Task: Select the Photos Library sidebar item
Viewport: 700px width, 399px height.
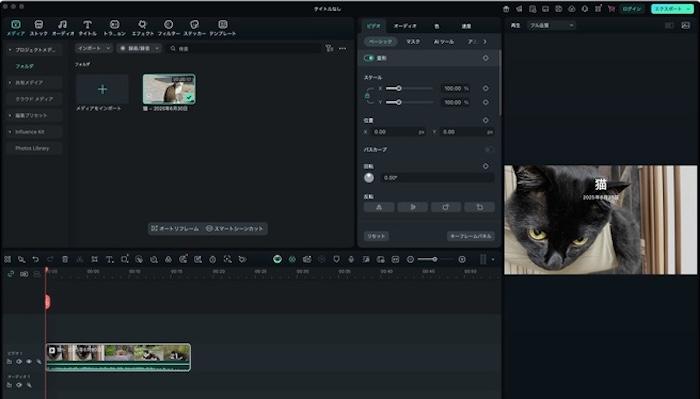Action: click(32, 148)
